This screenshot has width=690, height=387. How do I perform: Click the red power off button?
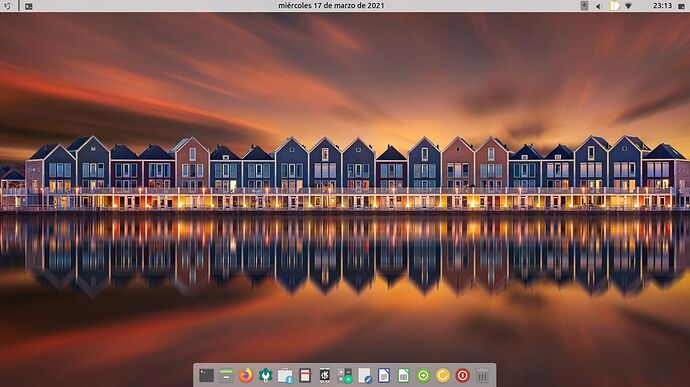coord(462,376)
